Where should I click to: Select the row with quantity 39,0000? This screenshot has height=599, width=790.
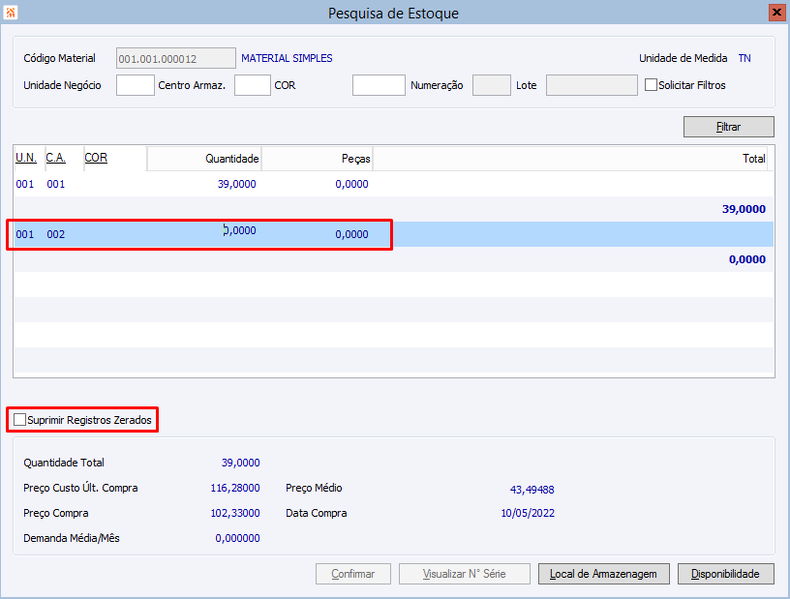(394, 184)
